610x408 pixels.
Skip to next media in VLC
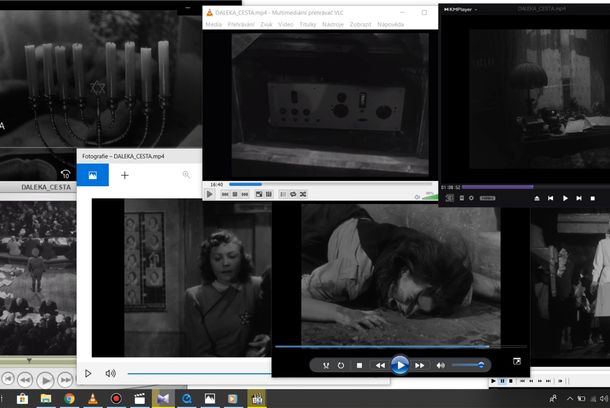point(245,194)
